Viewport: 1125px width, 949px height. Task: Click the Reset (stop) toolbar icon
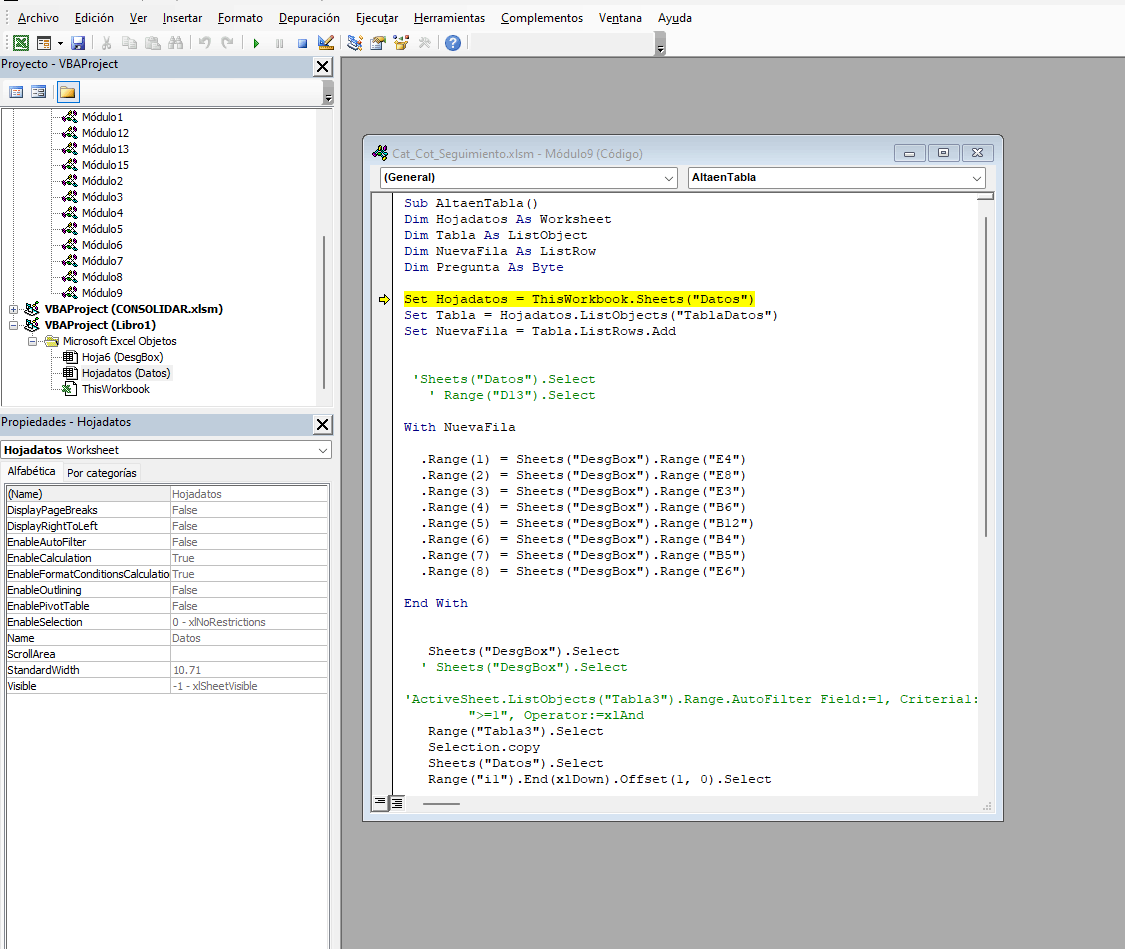302,43
